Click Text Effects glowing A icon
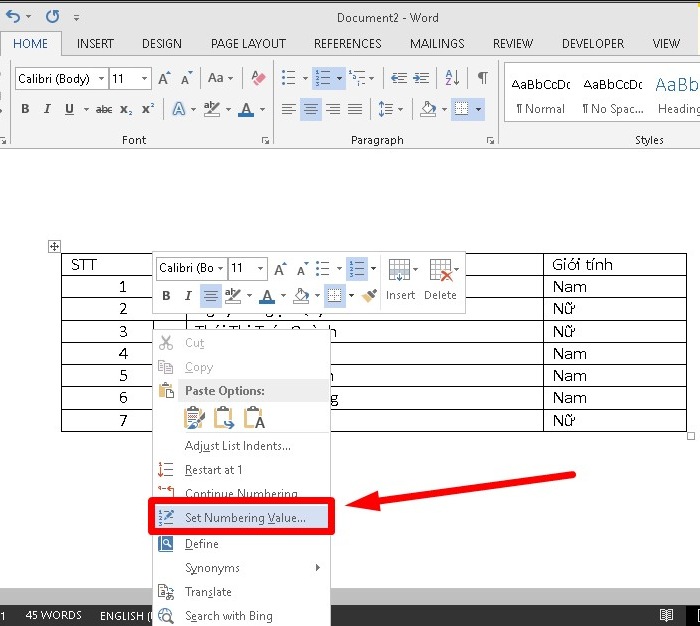700x626 pixels. pos(179,109)
